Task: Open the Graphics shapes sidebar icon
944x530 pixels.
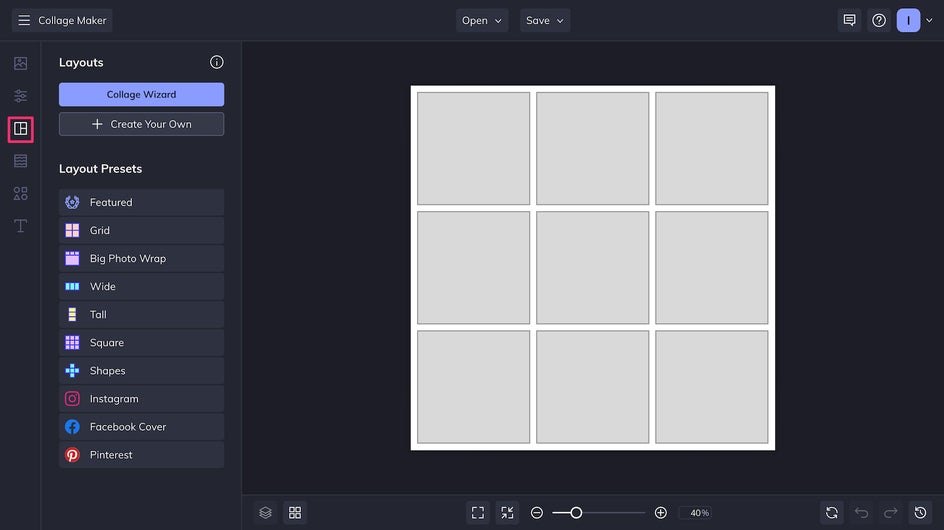Action: pos(20,193)
